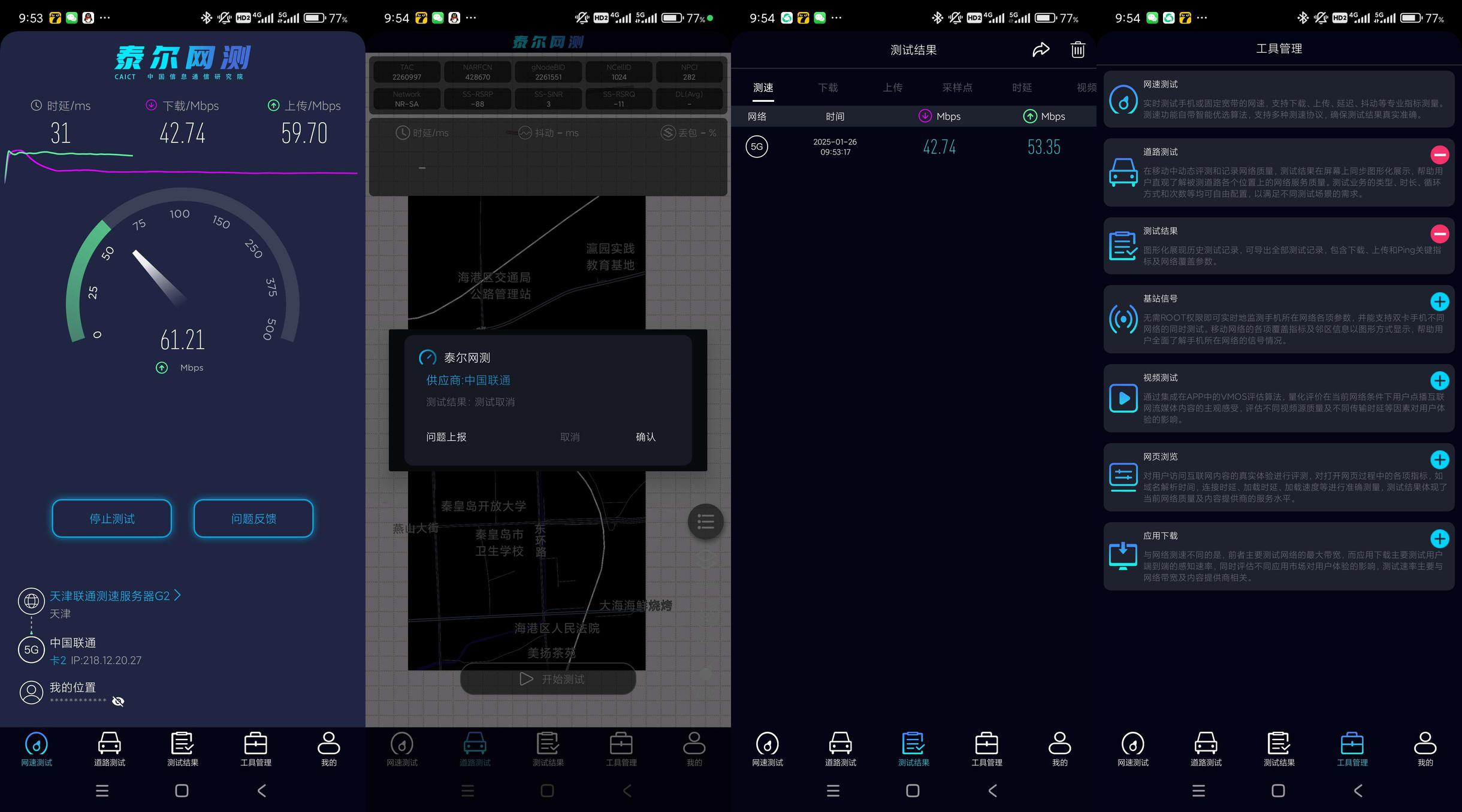Image resolution: width=1462 pixels, height=812 pixels.
Task: Select the 上传 tab in test results
Action: (893, 87)
